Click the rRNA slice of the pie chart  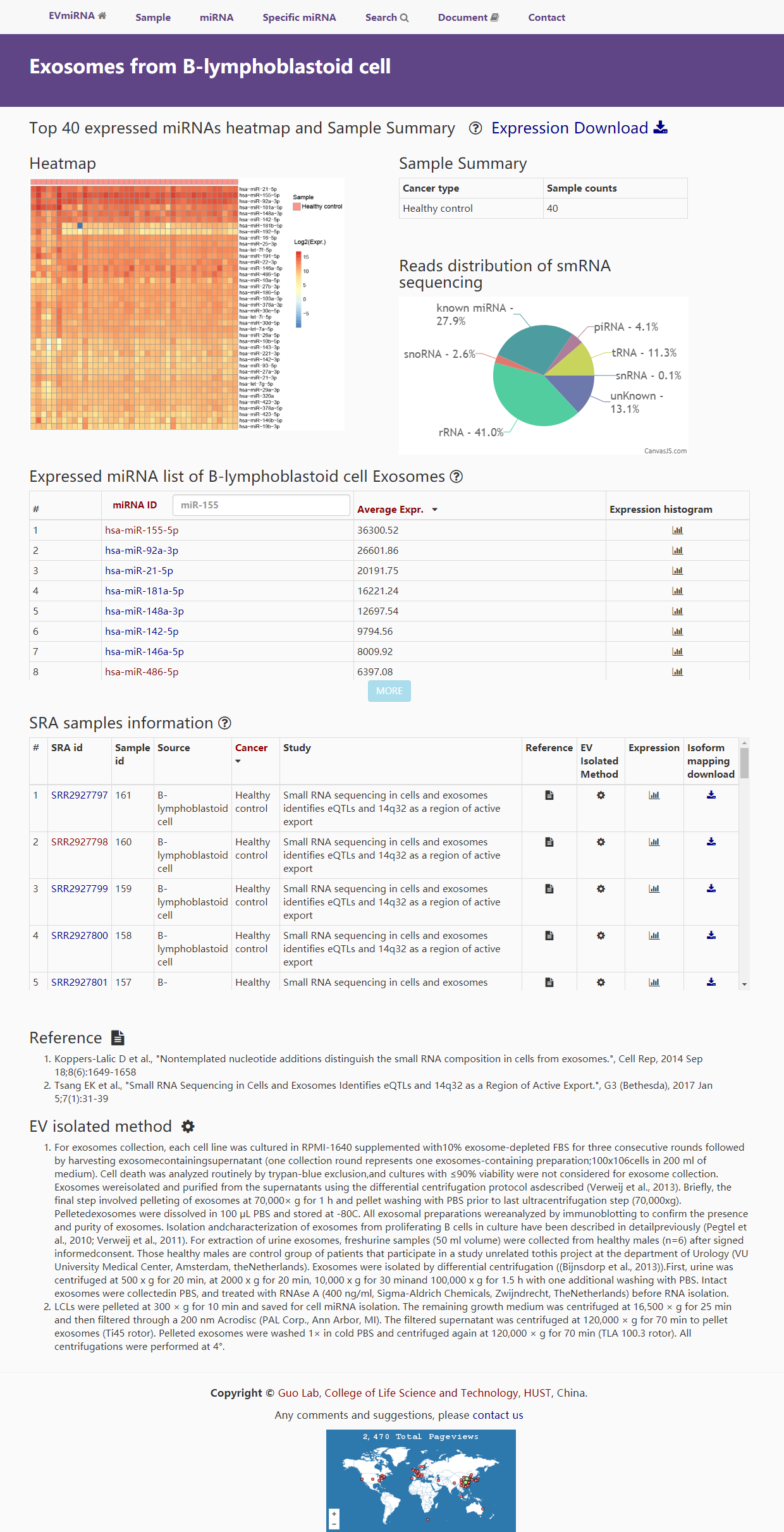point(534,398)
